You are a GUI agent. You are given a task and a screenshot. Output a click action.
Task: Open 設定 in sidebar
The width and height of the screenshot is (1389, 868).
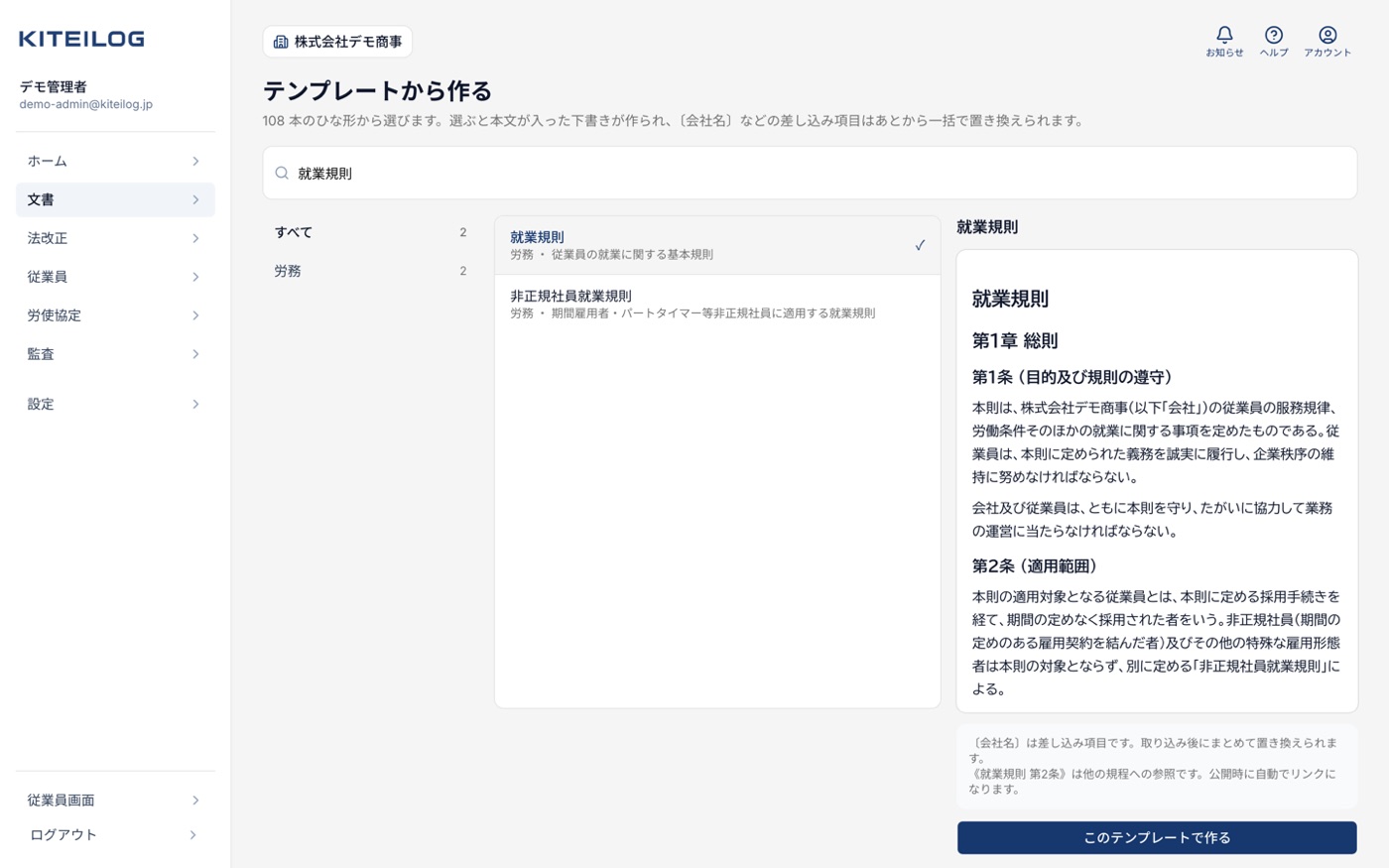click(x=115, y=404)
